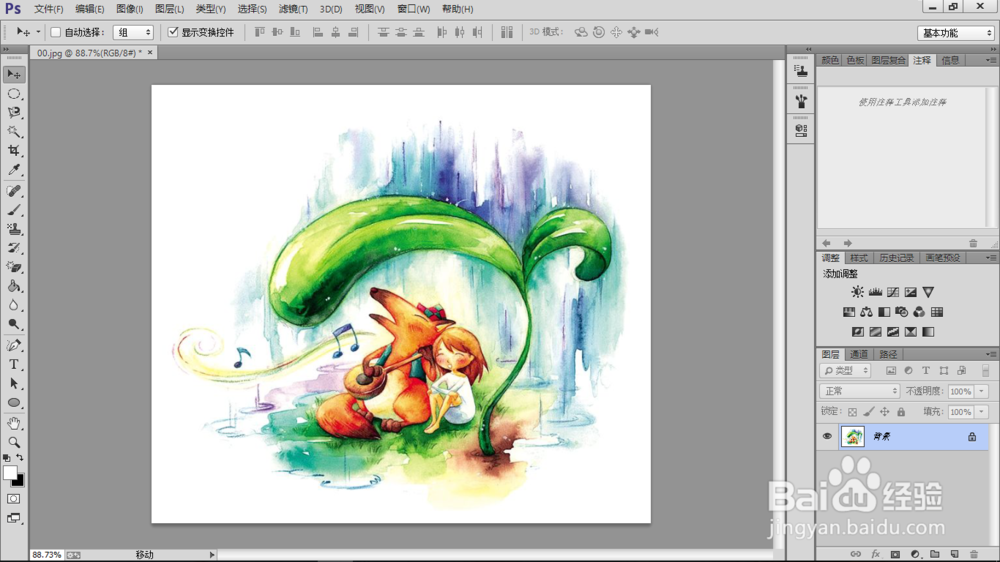Hide the 背景 layer with eye icon

click(827, 436)
